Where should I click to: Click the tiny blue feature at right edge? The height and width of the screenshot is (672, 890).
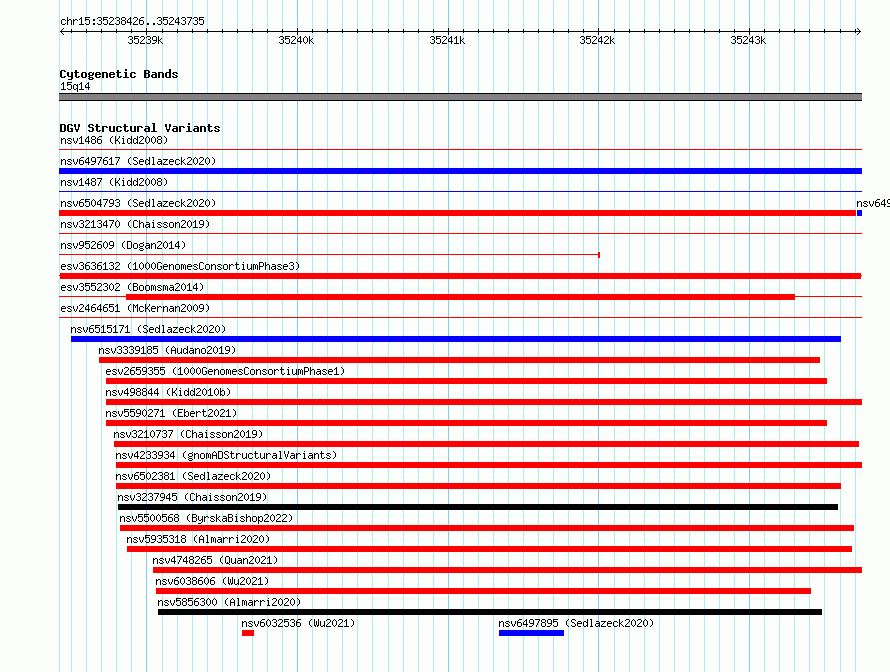pyautogui.click(x=859, y=213)
